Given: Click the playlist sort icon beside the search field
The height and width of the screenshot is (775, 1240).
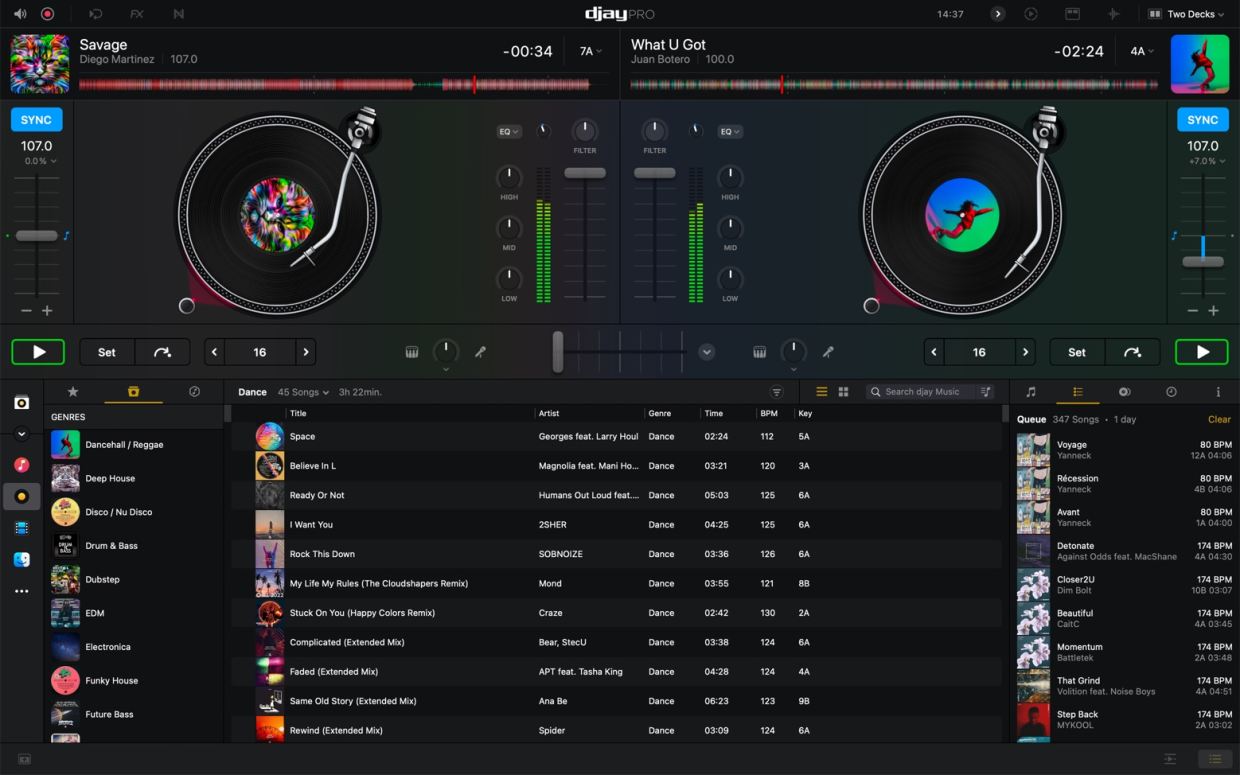Looking at the screenshot, I should pyautogui.click(x=986, y=392).
